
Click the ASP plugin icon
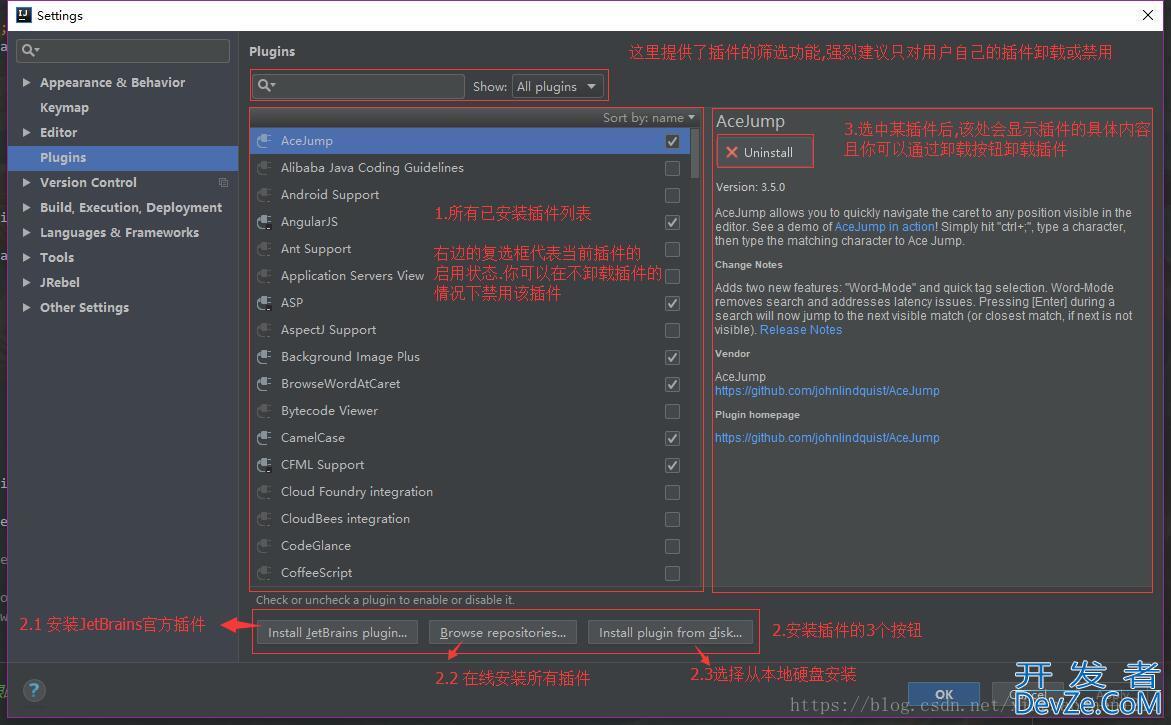[264, 302]
